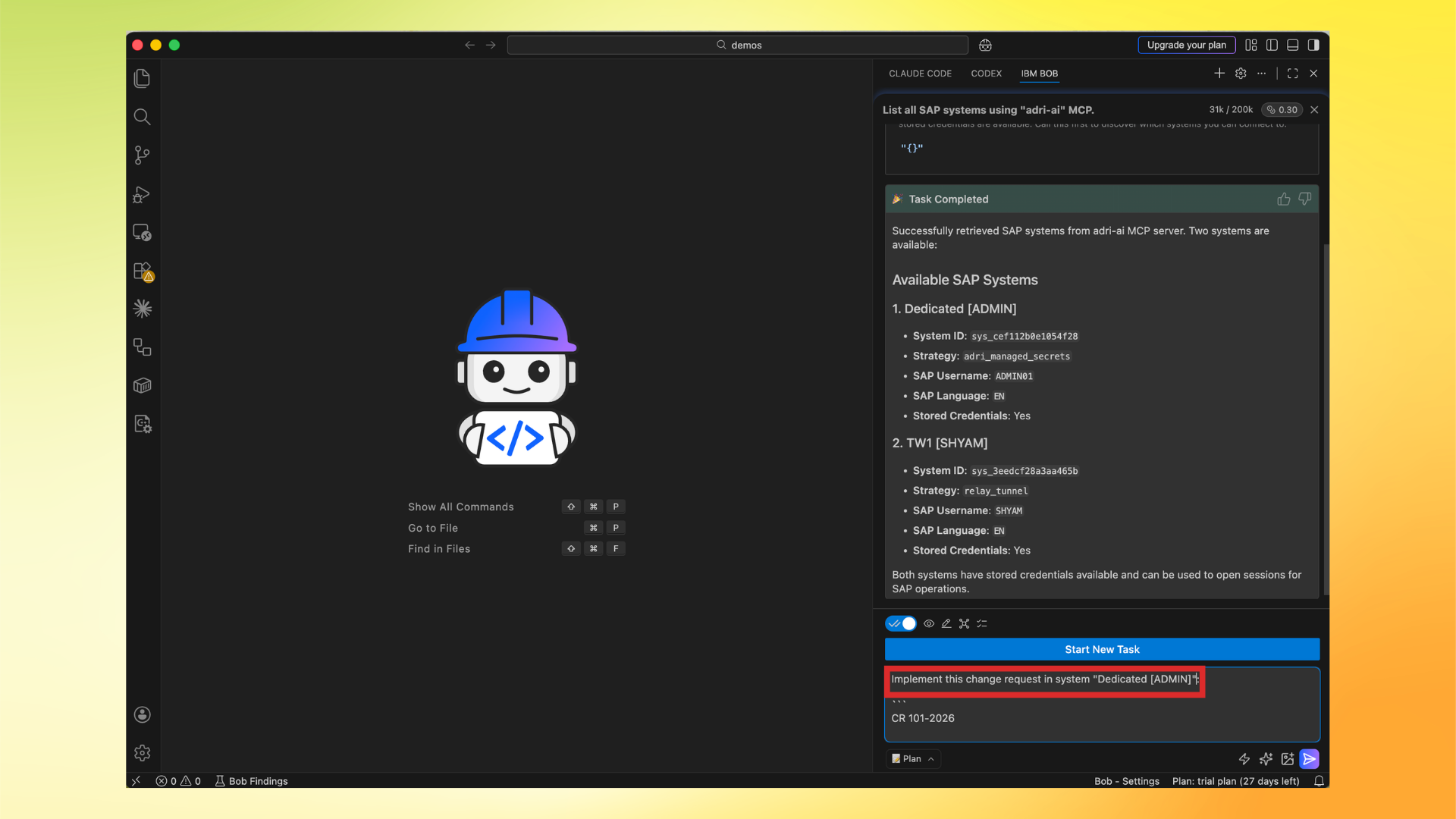This screenshot has width=1456, height=819.
Task: Click the Start New Task button
Action: point(1101,649)
